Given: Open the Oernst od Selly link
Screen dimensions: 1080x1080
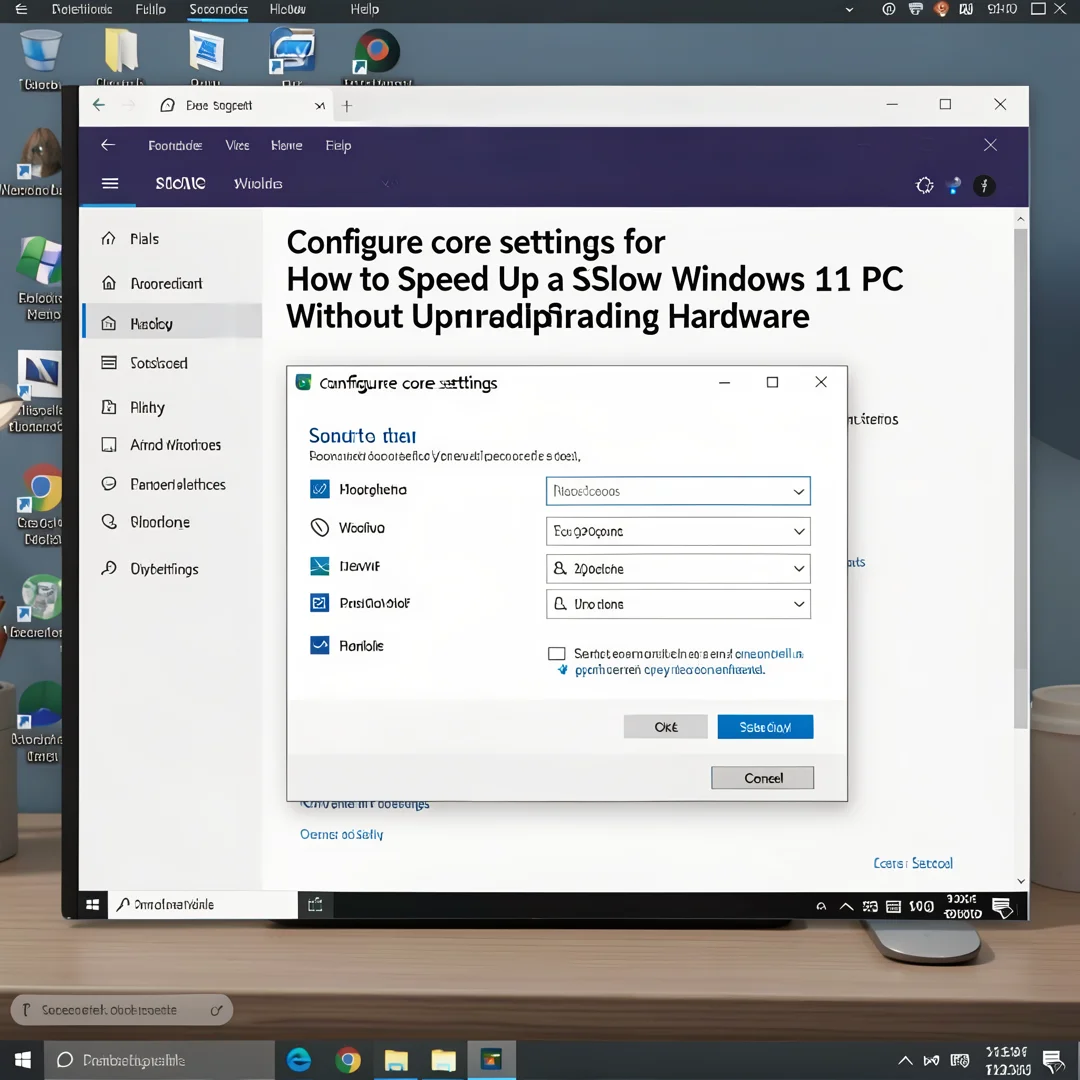Looking at the screenshot, I should click(x=342, y=834).
